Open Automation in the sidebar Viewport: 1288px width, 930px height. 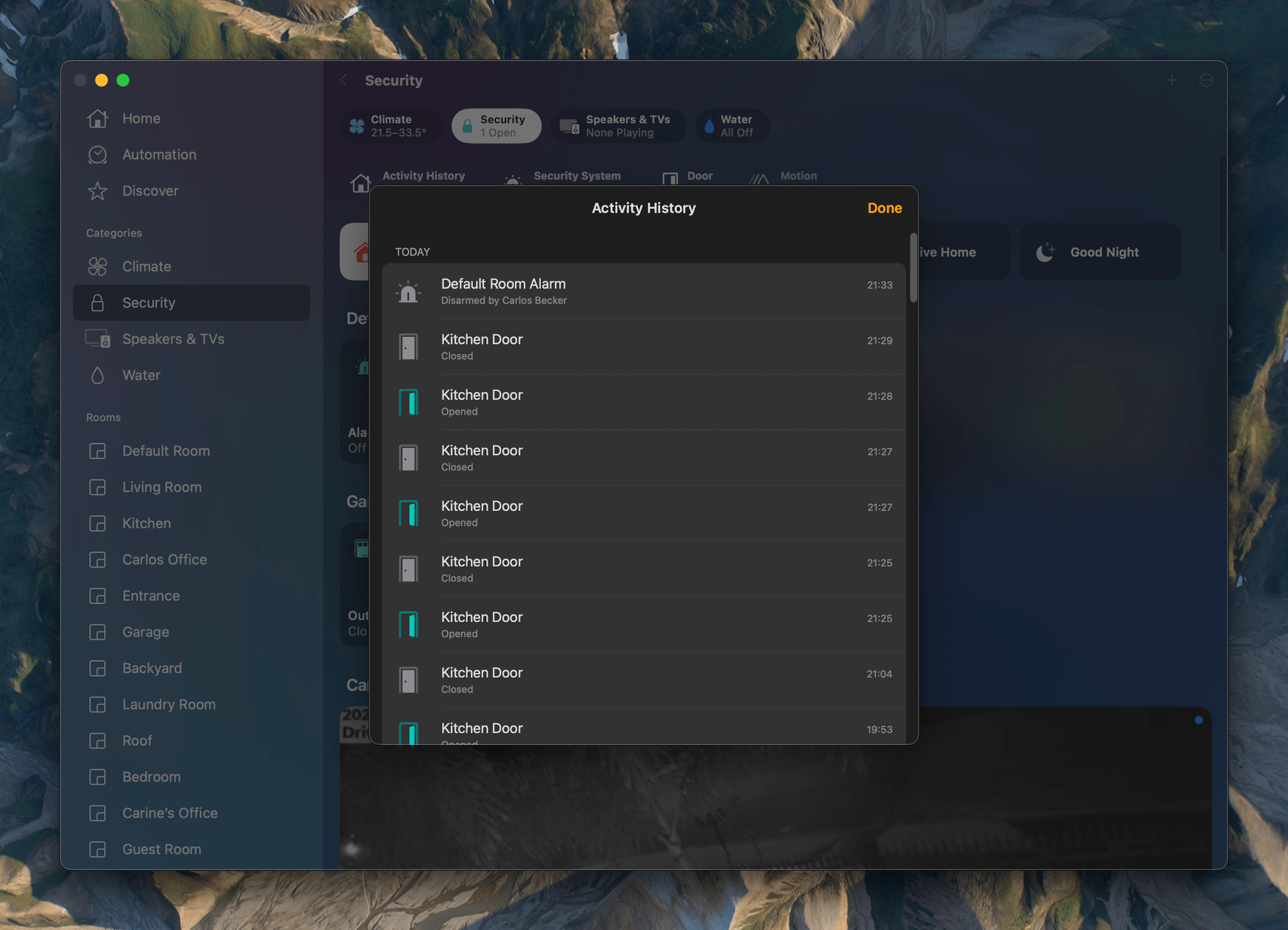[159, 154]
